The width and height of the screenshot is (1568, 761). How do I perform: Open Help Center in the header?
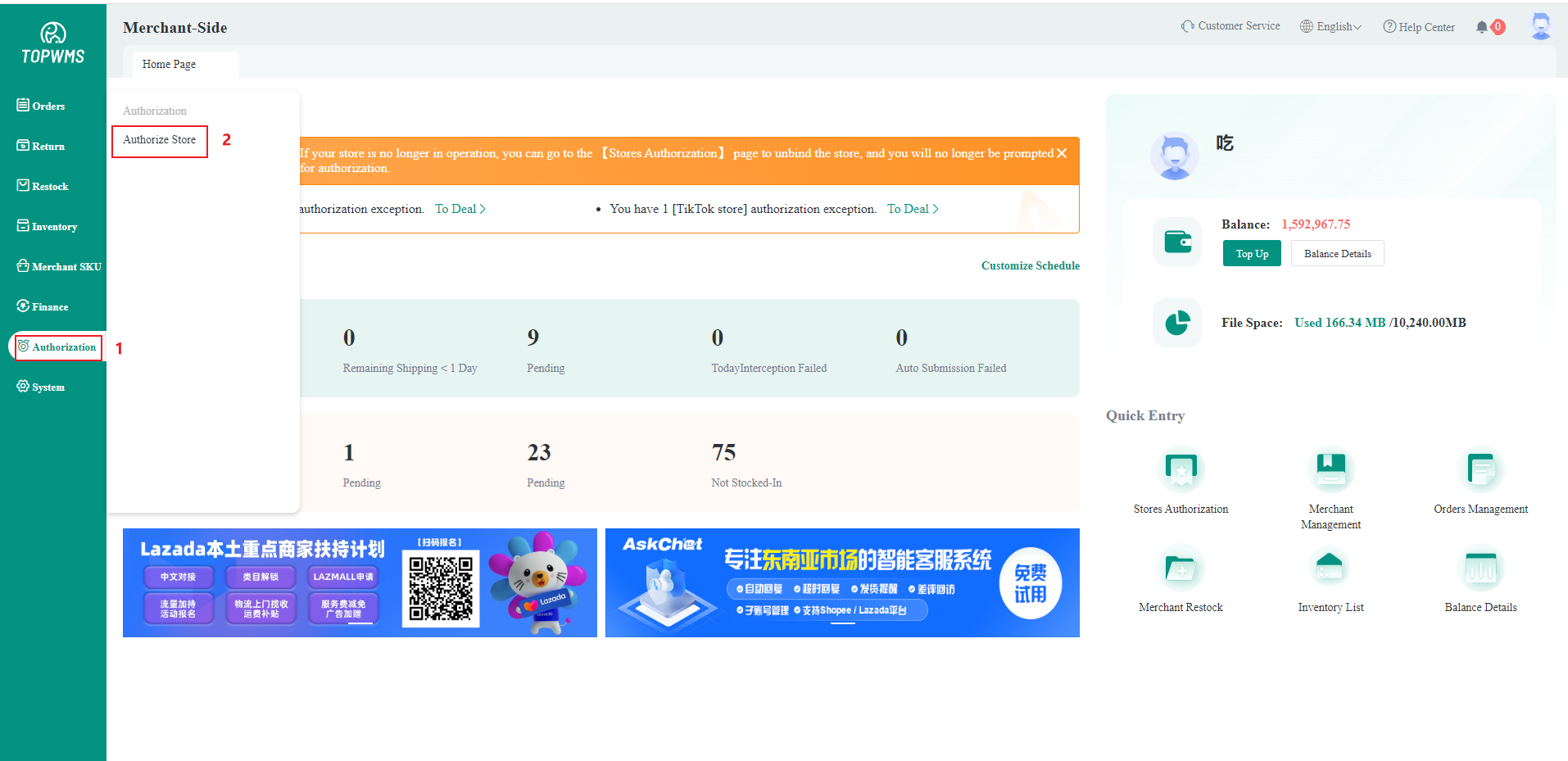click(1419, 27)
